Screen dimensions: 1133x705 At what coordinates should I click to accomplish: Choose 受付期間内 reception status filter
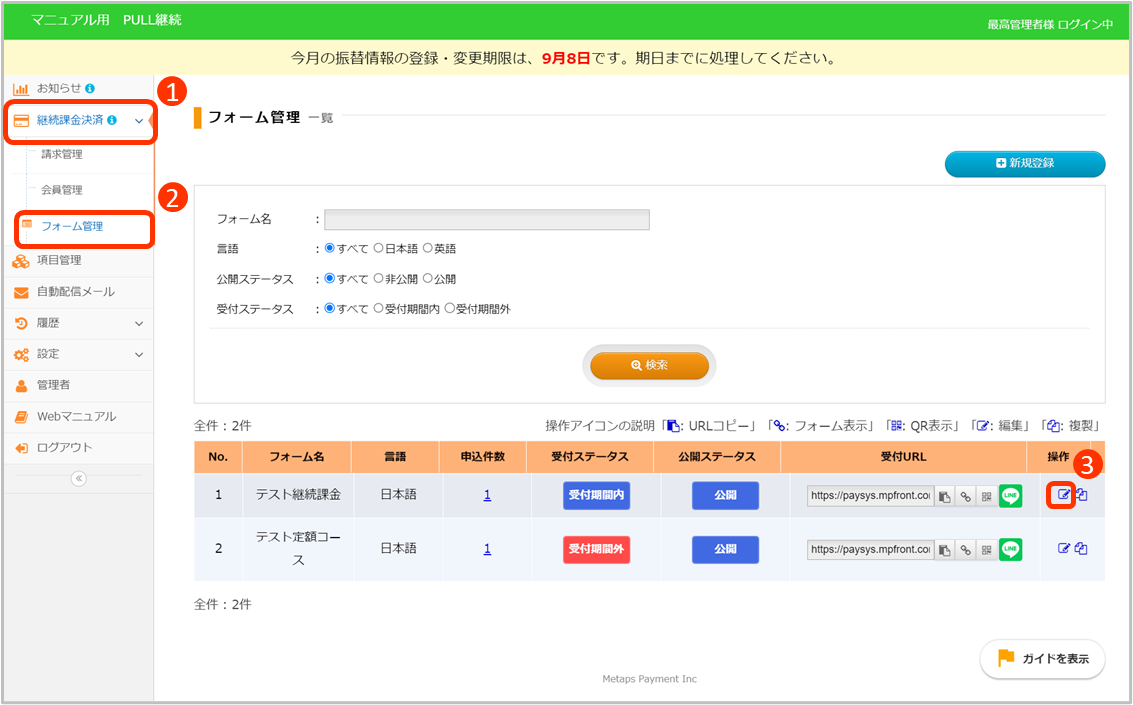(379, 309)
